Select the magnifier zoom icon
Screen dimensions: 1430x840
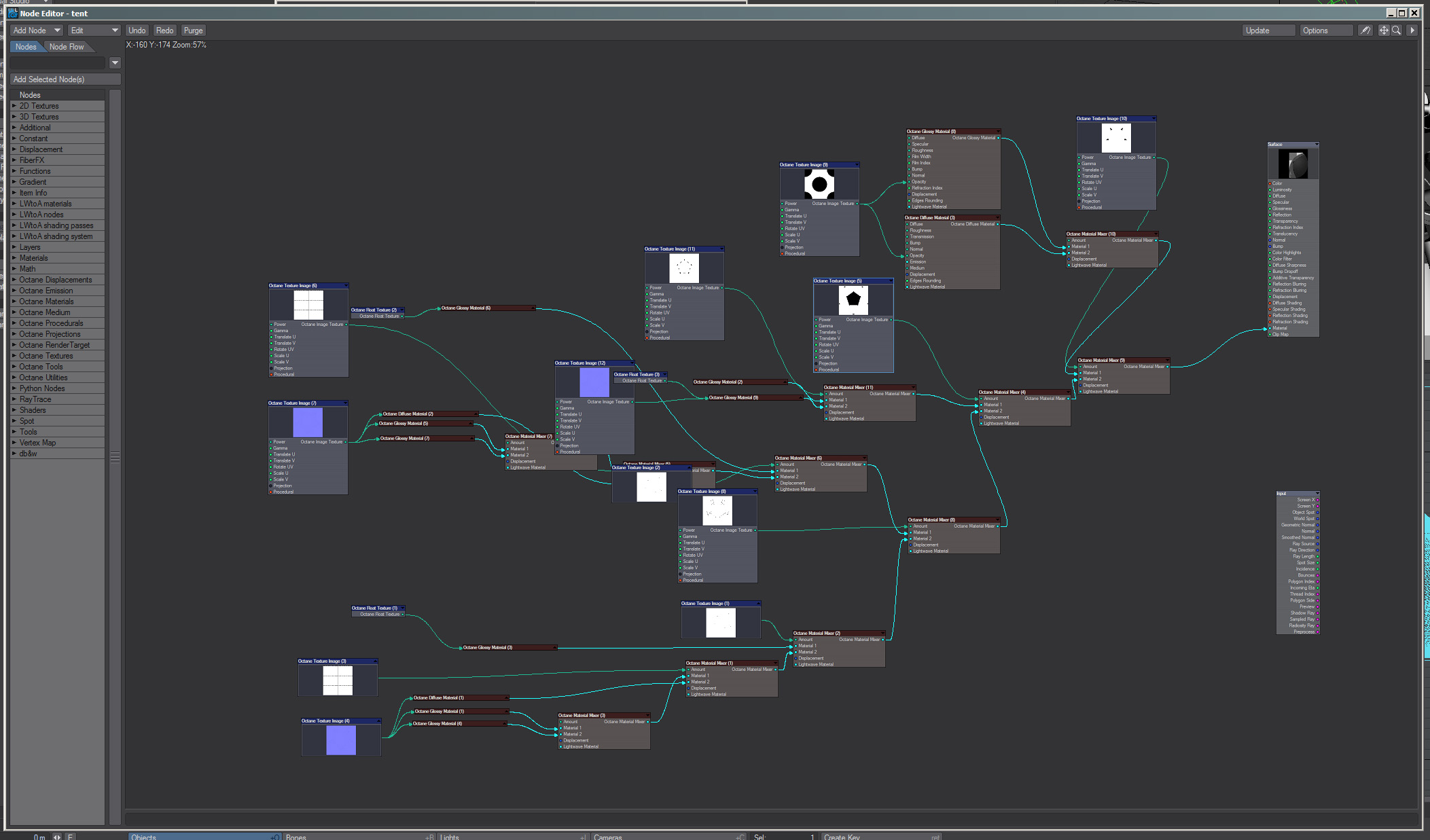(1396, 31)
